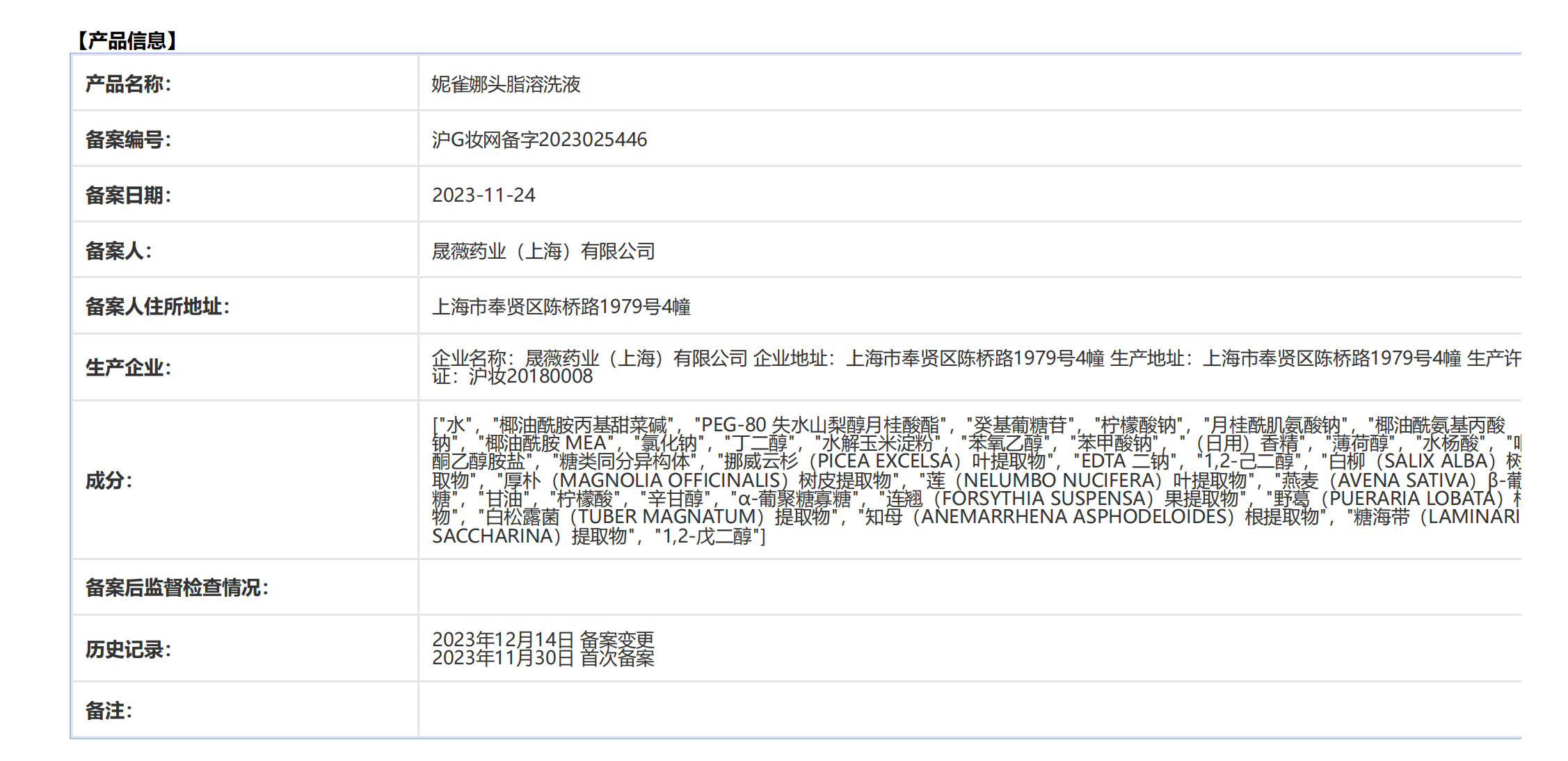Click the 备案后监督检查情况 label
The height and width of the screenshot is (761, 1568).
177,588
